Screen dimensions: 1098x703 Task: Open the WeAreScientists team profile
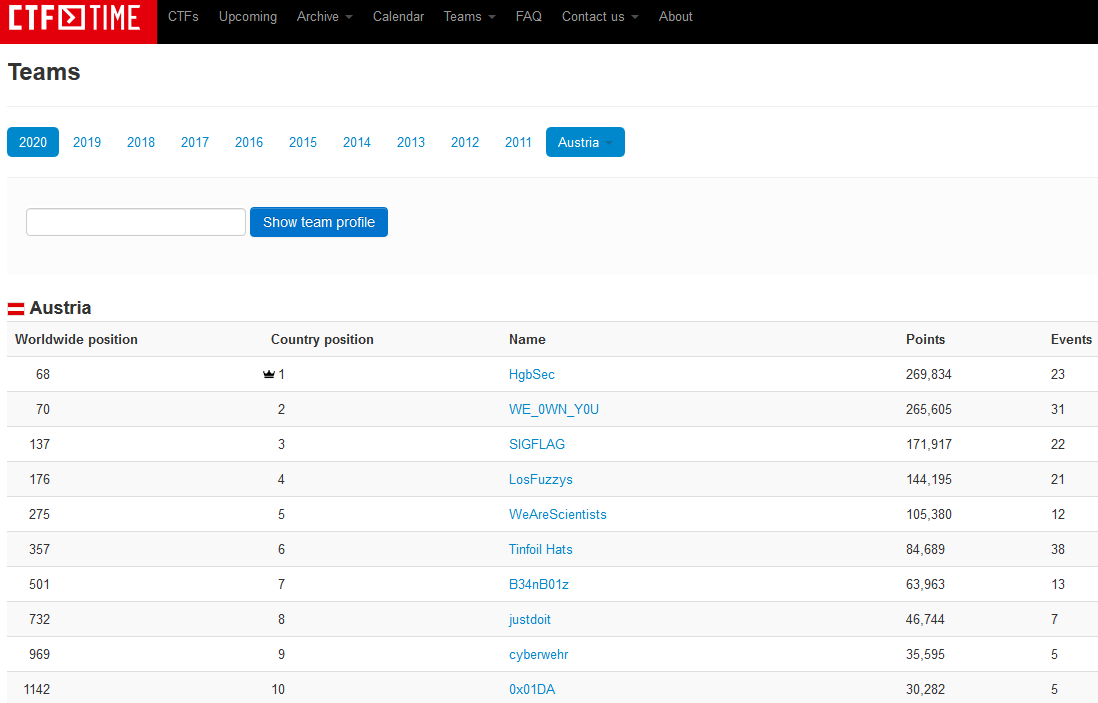coord(557,514)
